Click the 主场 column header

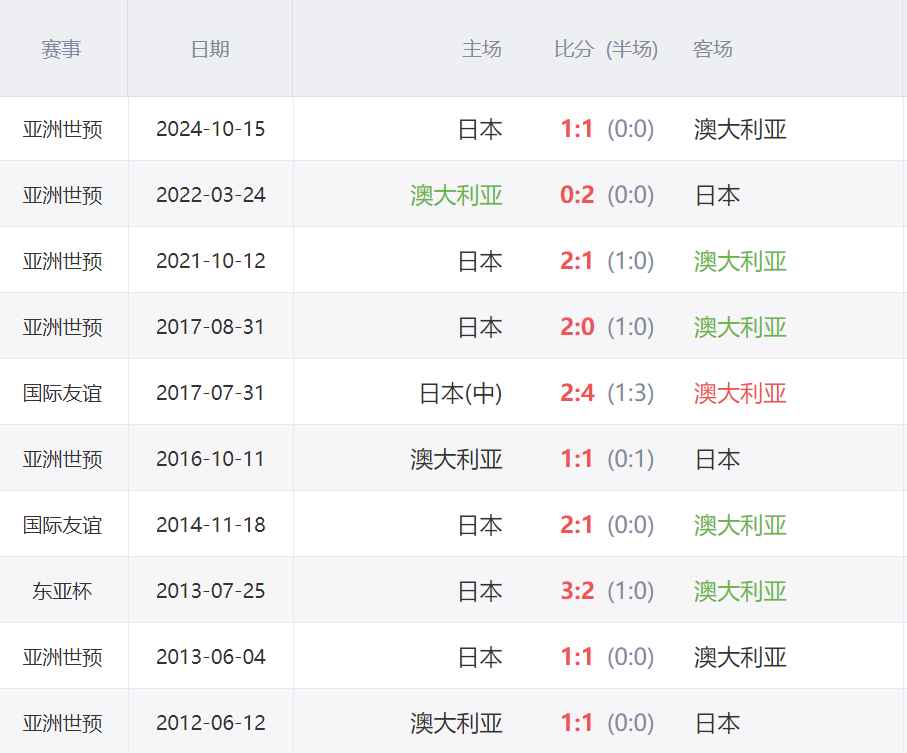pyautogui.click(x=481, y=49)
